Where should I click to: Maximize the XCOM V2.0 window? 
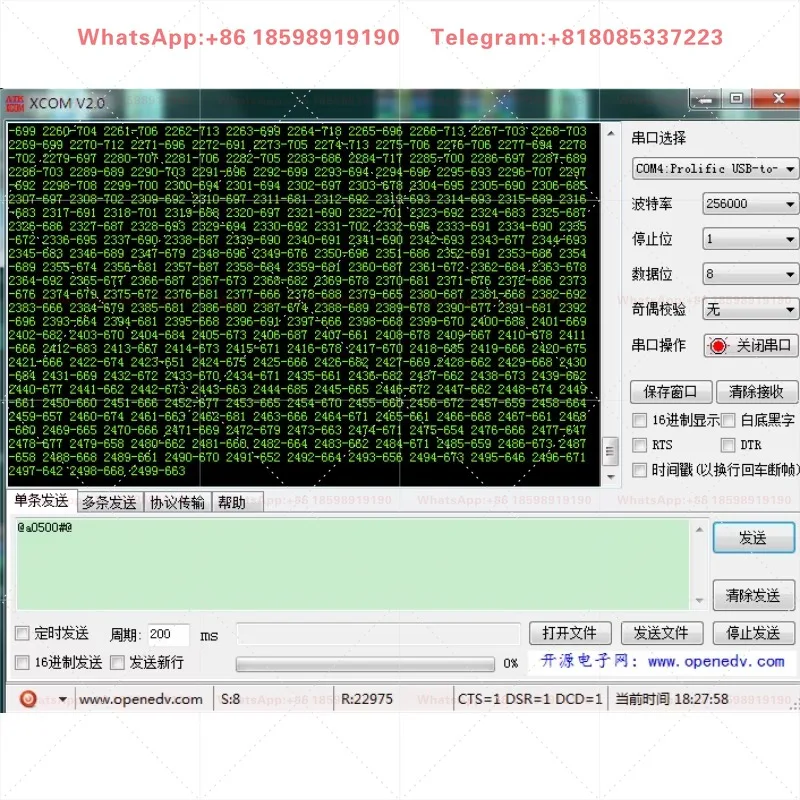736,98
